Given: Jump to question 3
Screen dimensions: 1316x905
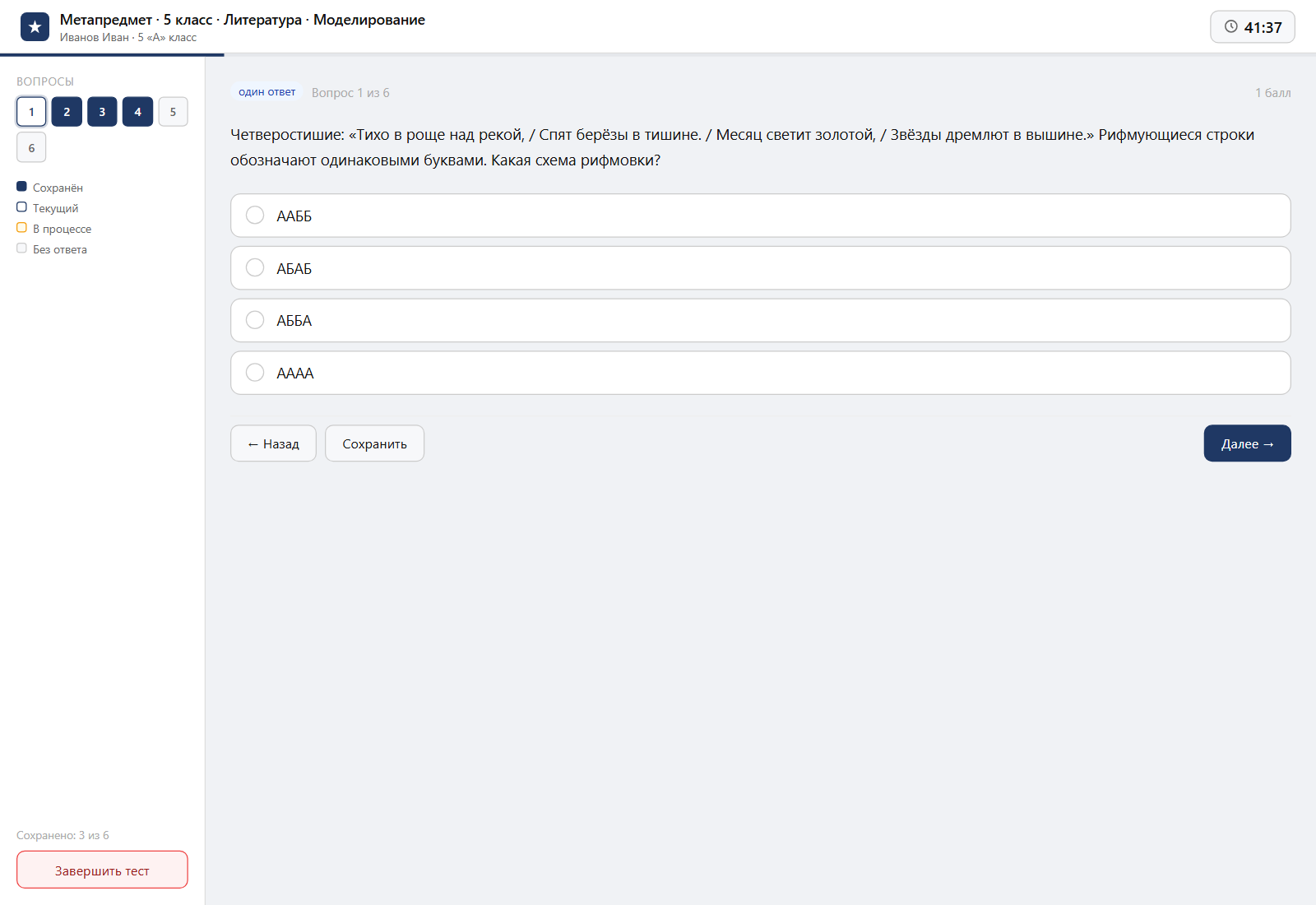Looking at the screenshot, I should coord(102,112).
